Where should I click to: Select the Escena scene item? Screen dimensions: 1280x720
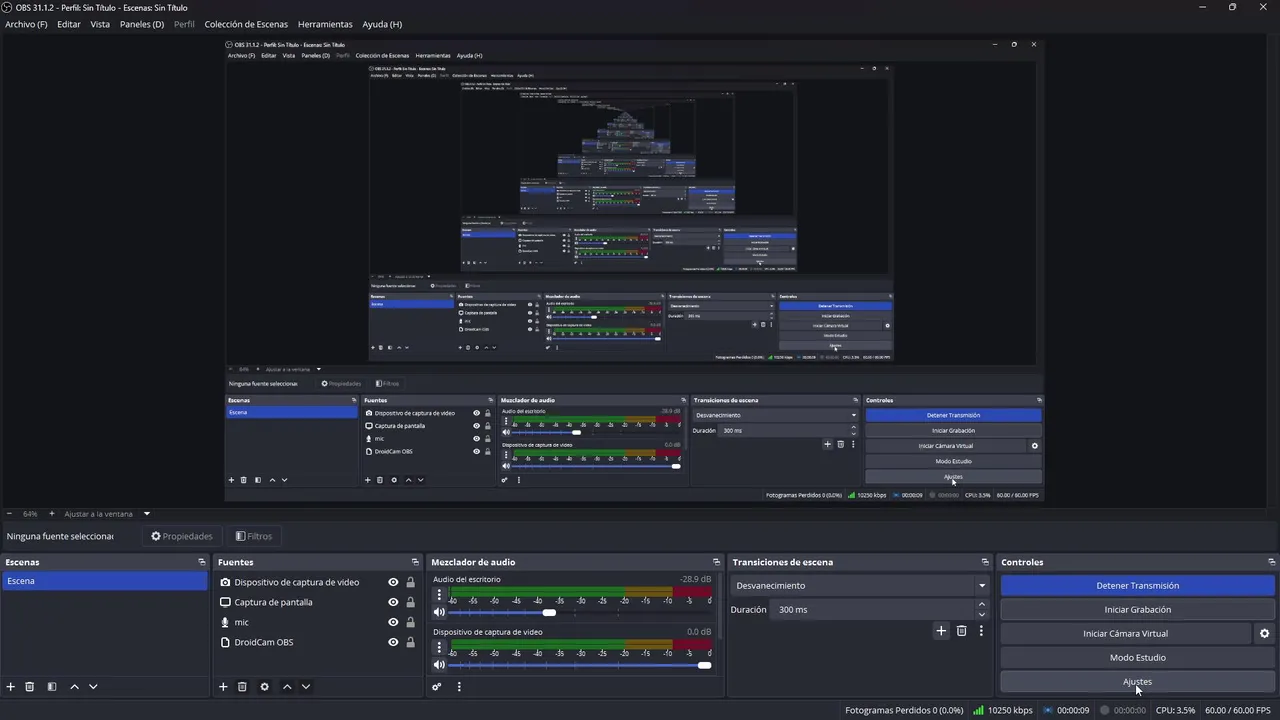pyautogui.click(x=104, y=581)
